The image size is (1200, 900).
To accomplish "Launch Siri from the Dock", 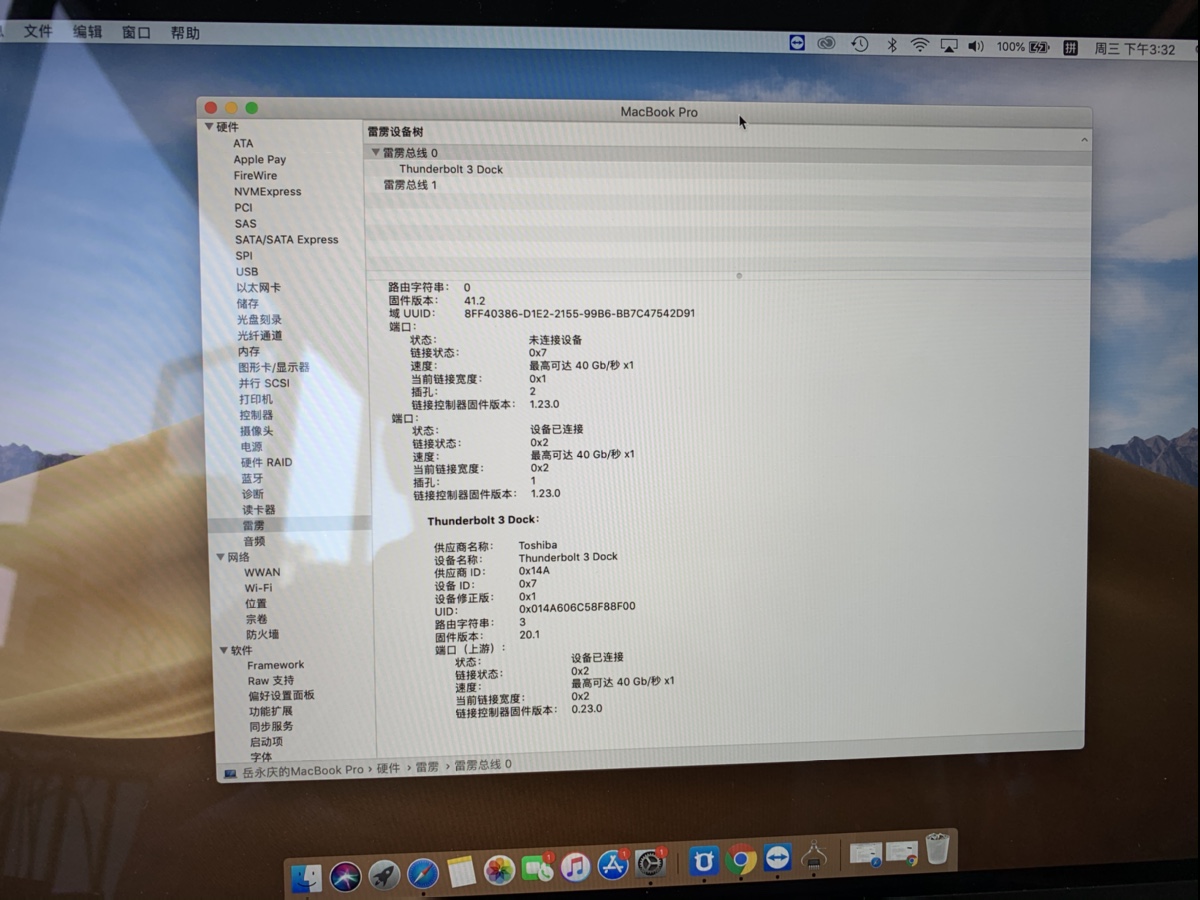I will pos(345,876).
